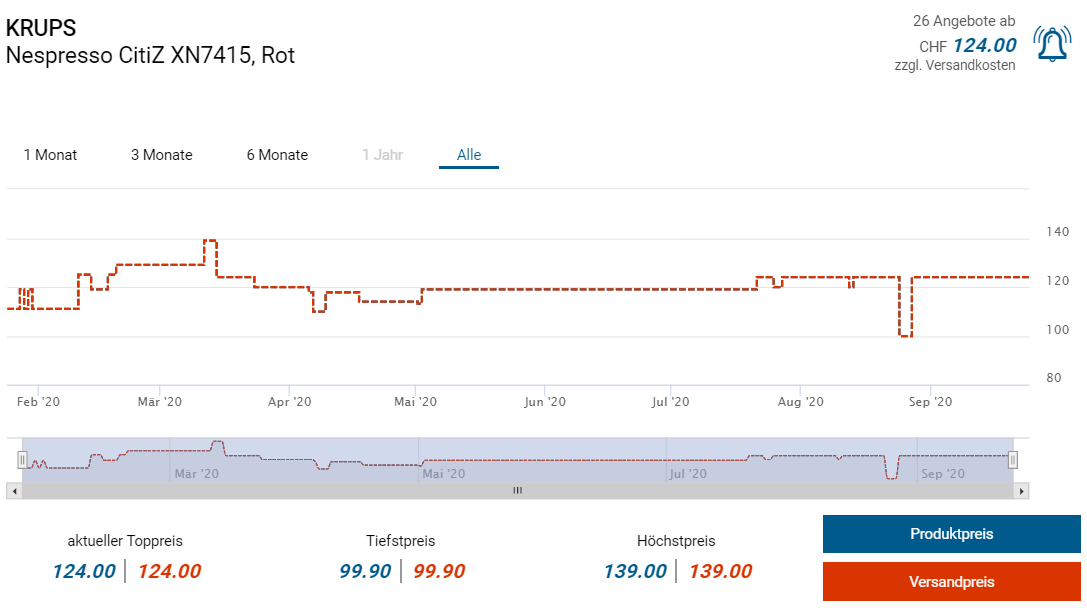1087x608 pixels.
Task: Select the 1 Monat time range
Action: point(50,155)
